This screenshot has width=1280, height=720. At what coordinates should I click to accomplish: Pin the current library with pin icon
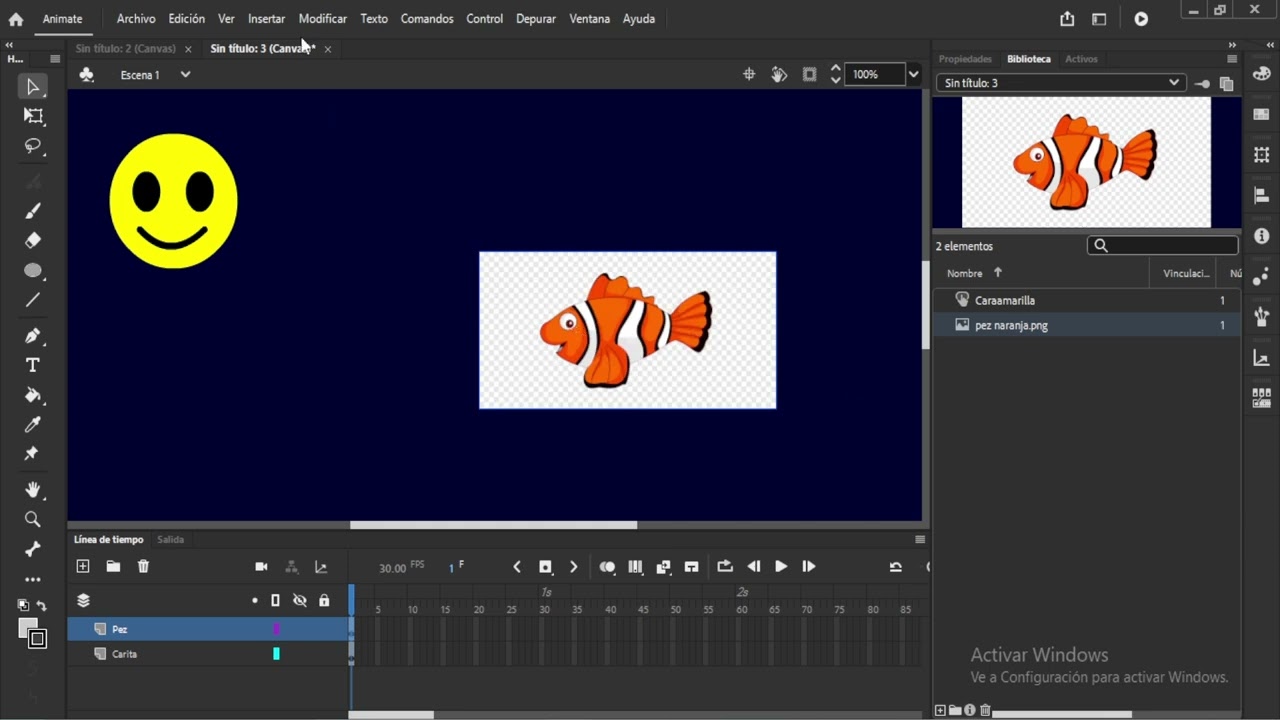1203,83
